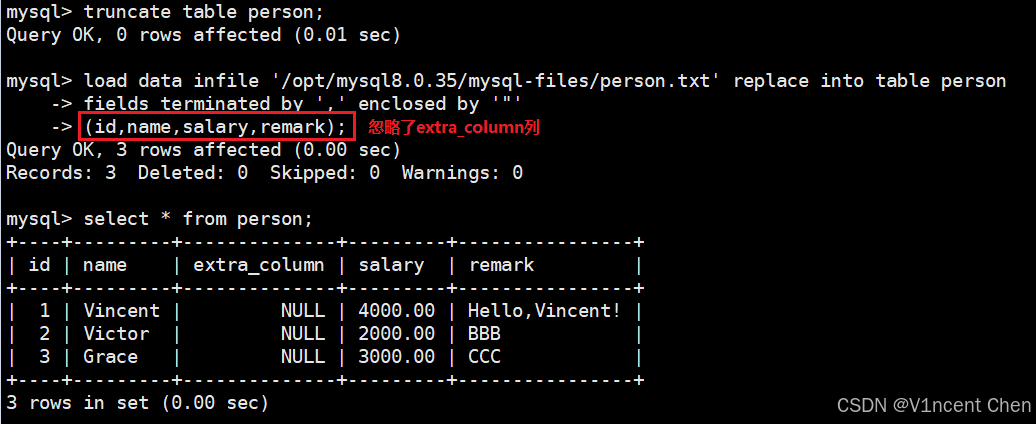Click the 'remark' column header
The width and height of the screenshot is (1036, 424).
pyautogui.click(x=501, y=265)
